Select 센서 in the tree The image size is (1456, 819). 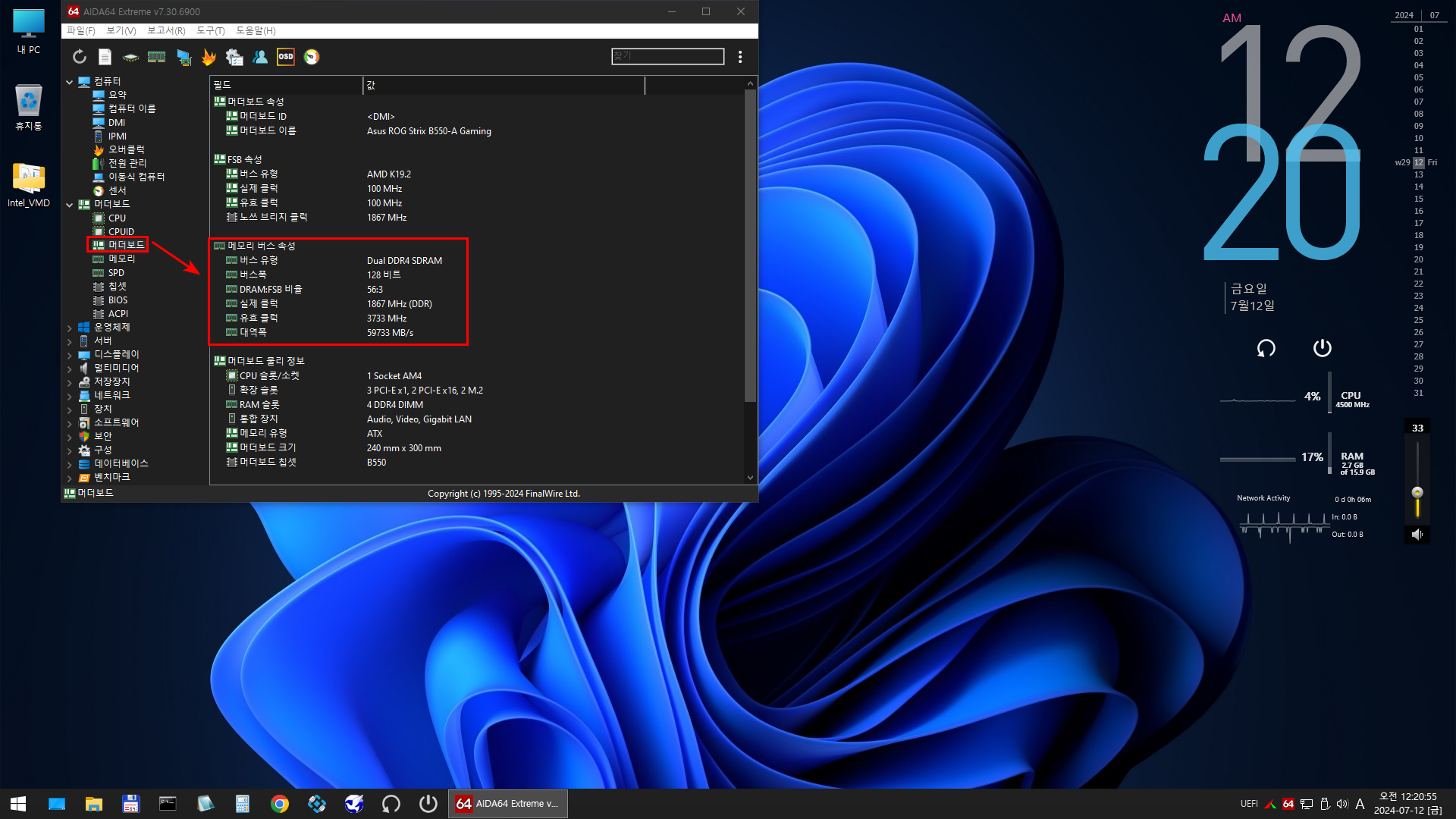117,191
